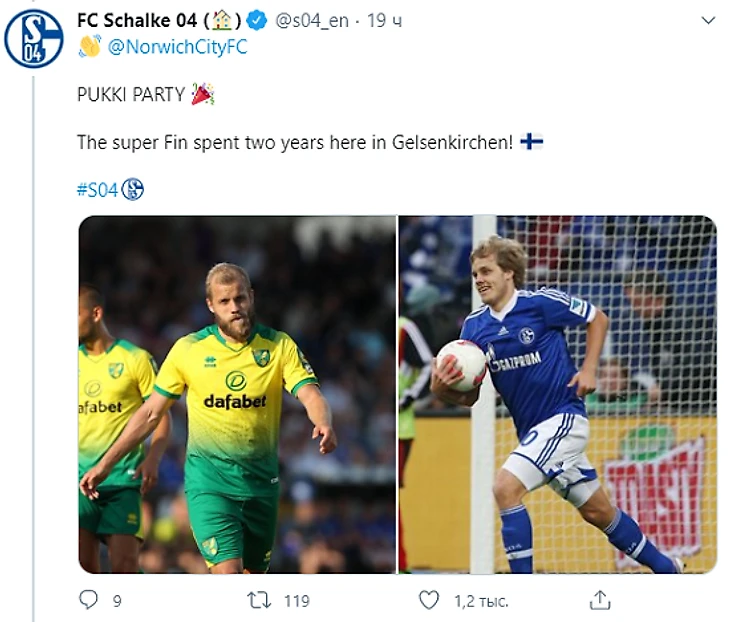Click the PUKKI PARTY tweet text

point(131,95)
